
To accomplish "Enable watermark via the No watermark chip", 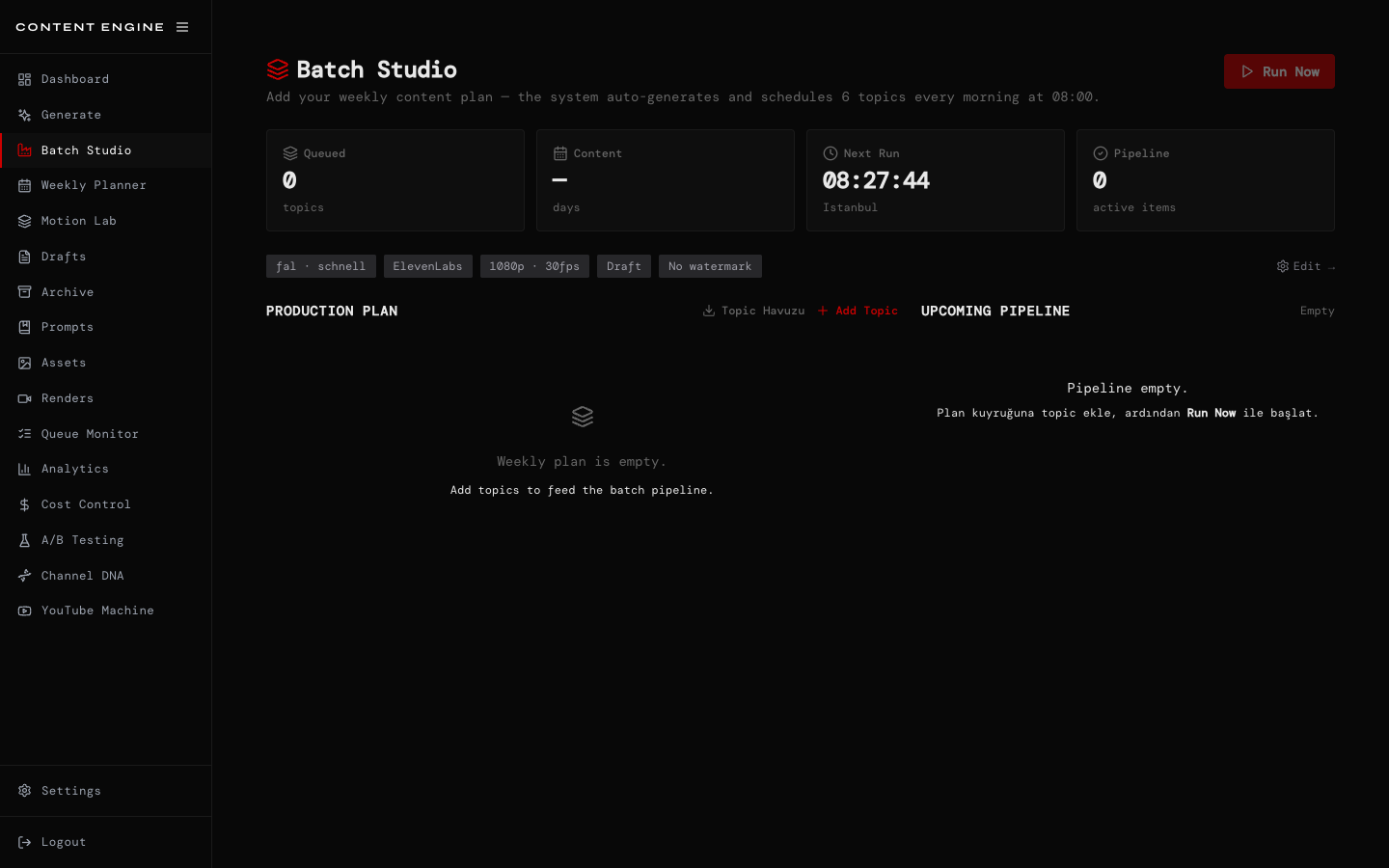I will point(710,266).
